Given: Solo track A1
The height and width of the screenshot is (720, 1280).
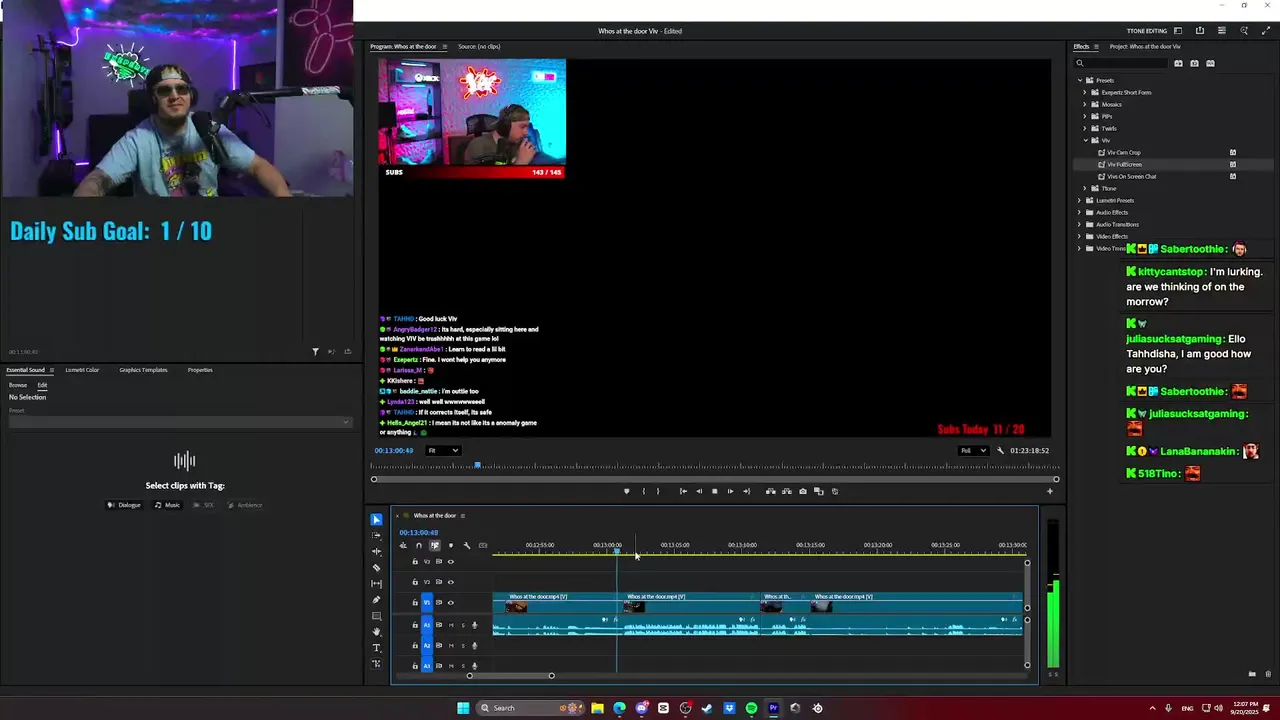Looking at the screenshot, I should click(x=462, y=625).
